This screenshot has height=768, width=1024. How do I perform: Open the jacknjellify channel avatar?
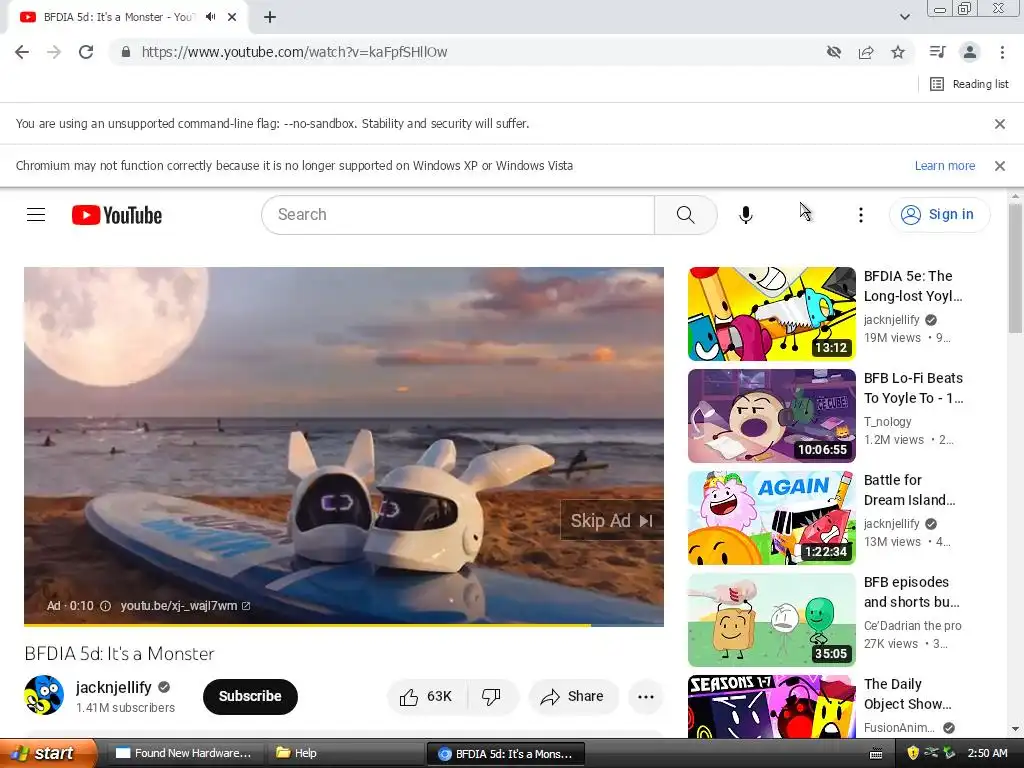point(44,695)
